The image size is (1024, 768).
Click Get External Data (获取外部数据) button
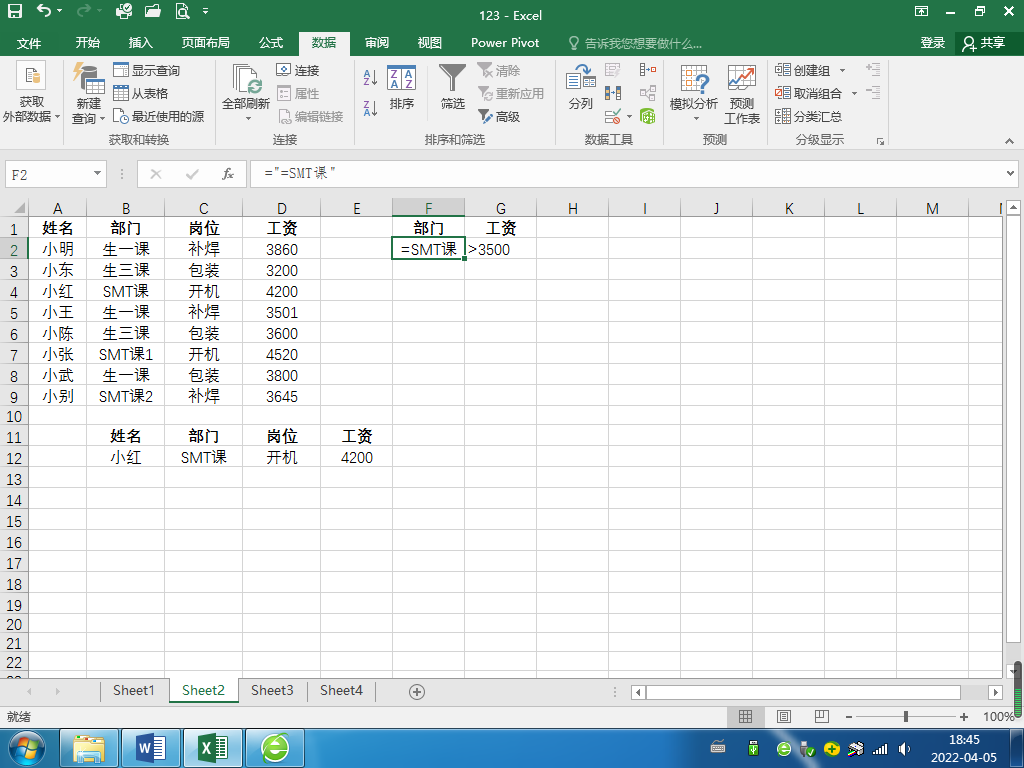point(31,93)
